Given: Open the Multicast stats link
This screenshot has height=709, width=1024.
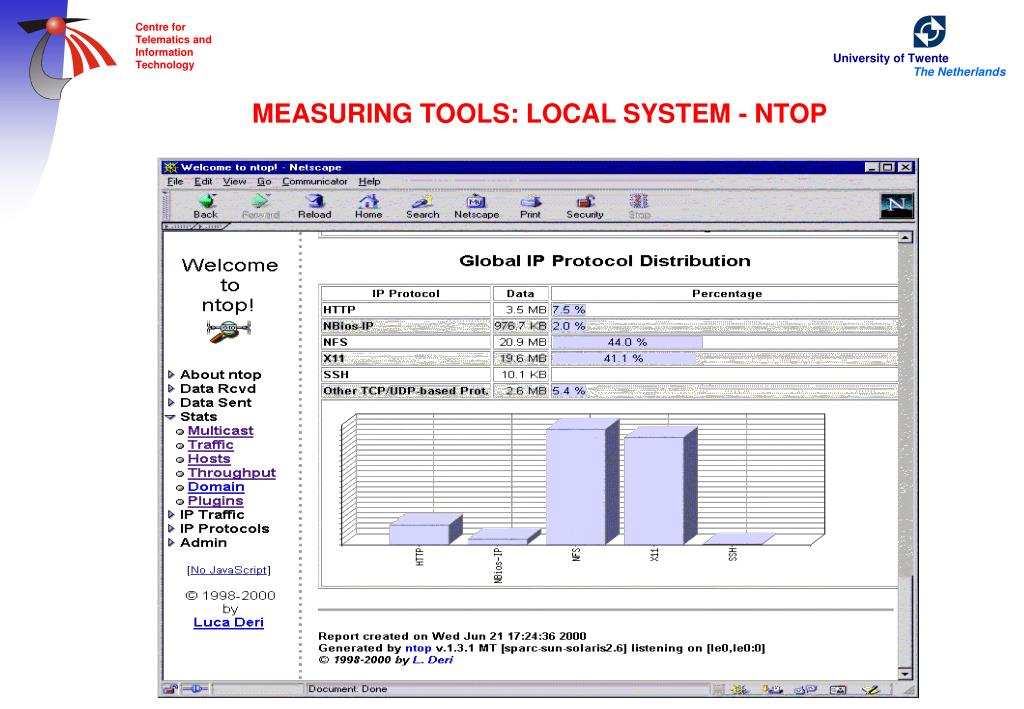Looking at the screenshot, I should click(220, 431).
